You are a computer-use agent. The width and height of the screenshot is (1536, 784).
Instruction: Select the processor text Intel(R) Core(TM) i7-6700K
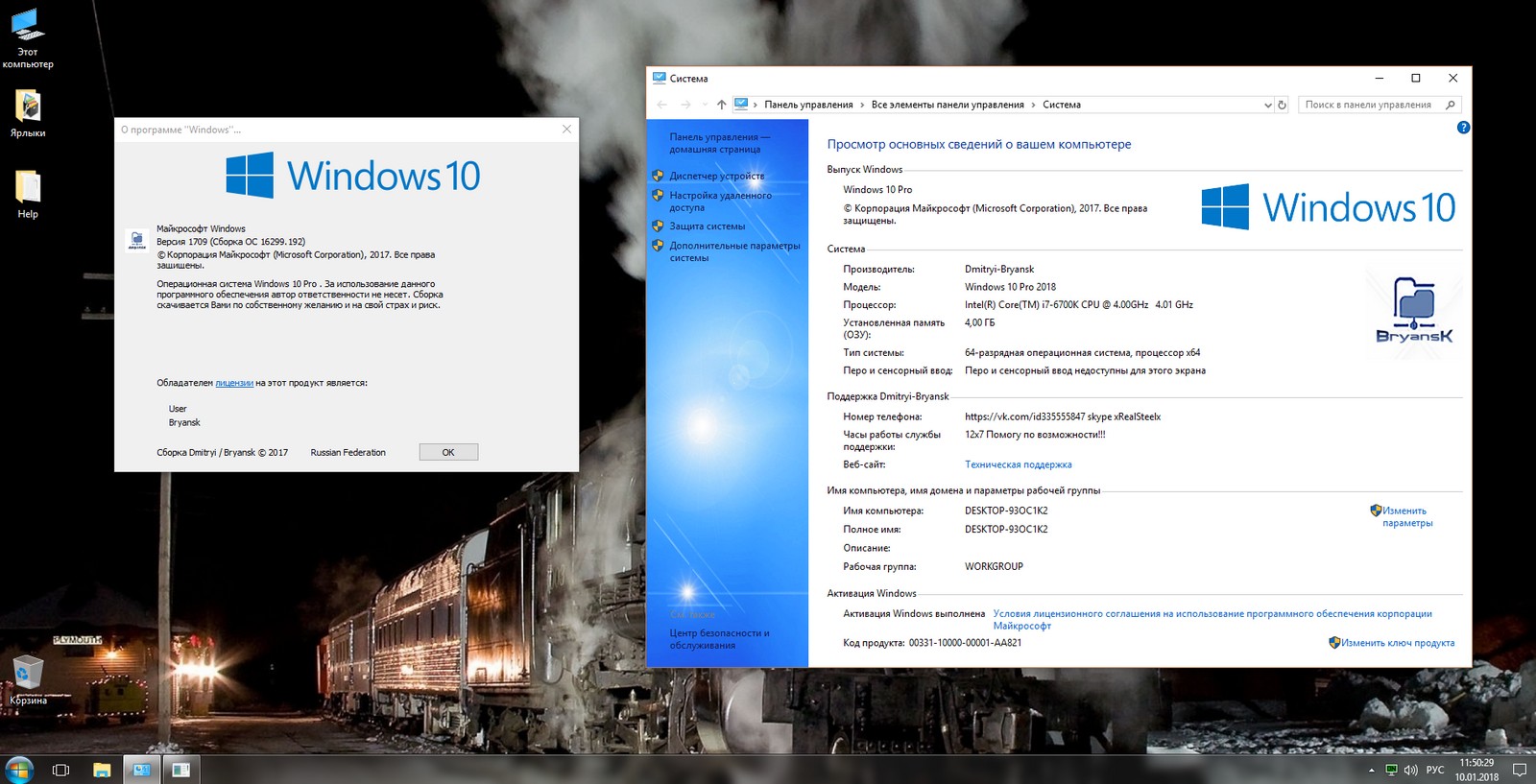[x=1079, y=305]
